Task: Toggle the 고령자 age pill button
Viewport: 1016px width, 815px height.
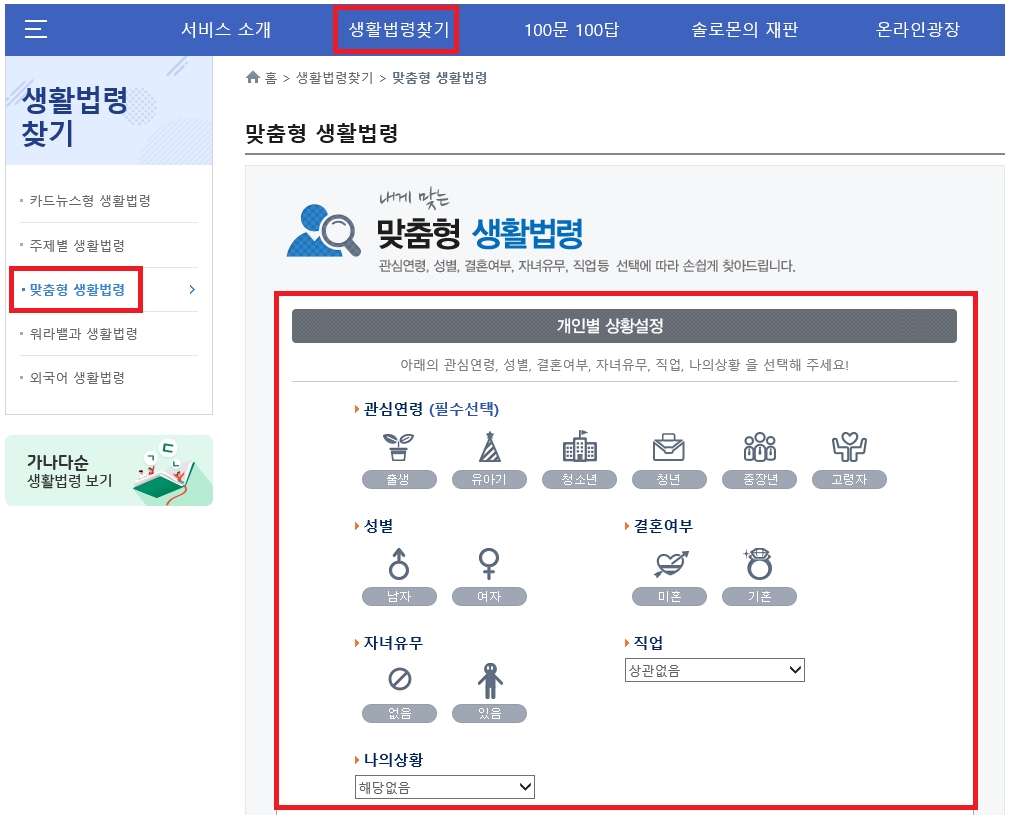Action: point(849,479)
